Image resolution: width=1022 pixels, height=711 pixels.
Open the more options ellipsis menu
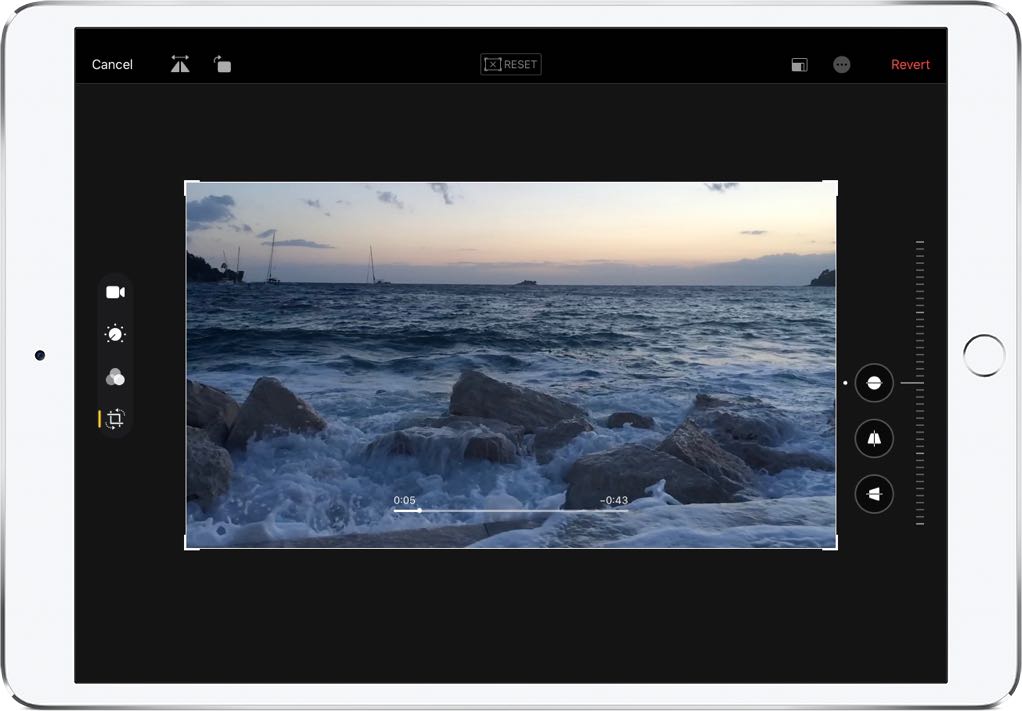(x=842, y=64)
